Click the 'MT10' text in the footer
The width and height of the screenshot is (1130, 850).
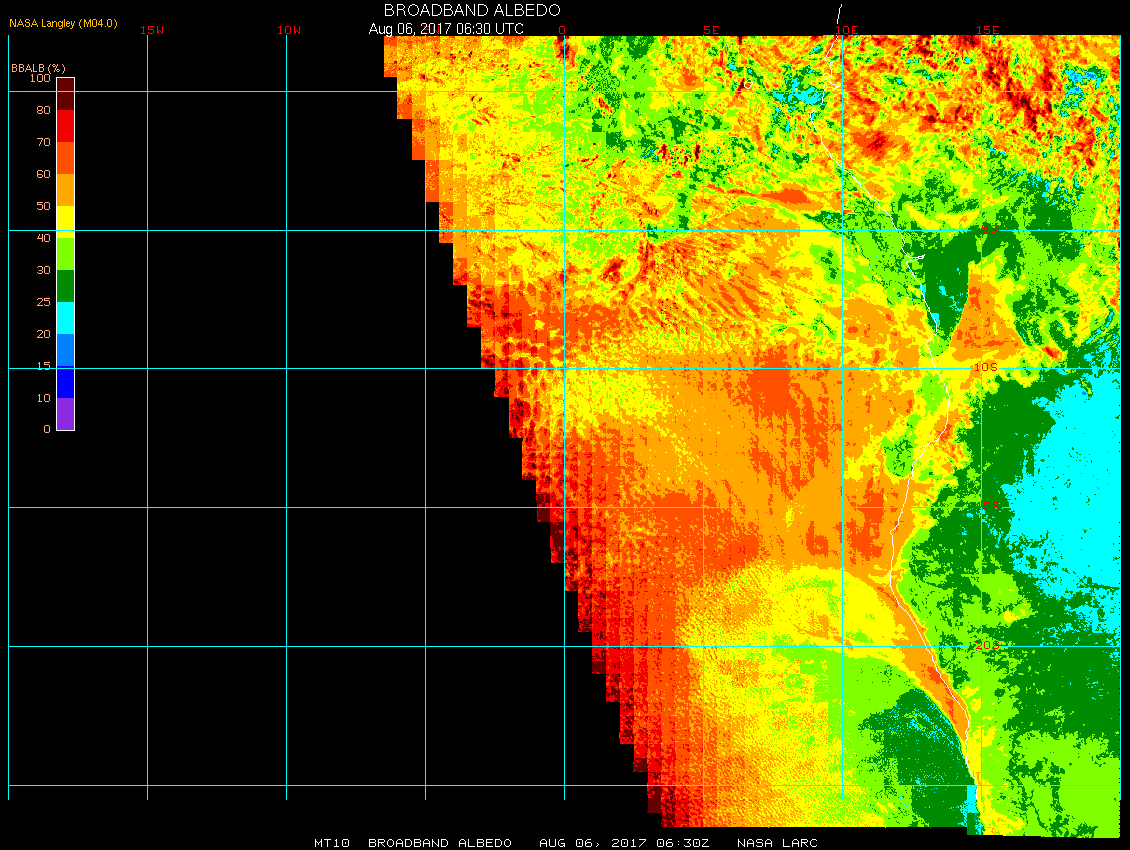(x=332, y=842)
